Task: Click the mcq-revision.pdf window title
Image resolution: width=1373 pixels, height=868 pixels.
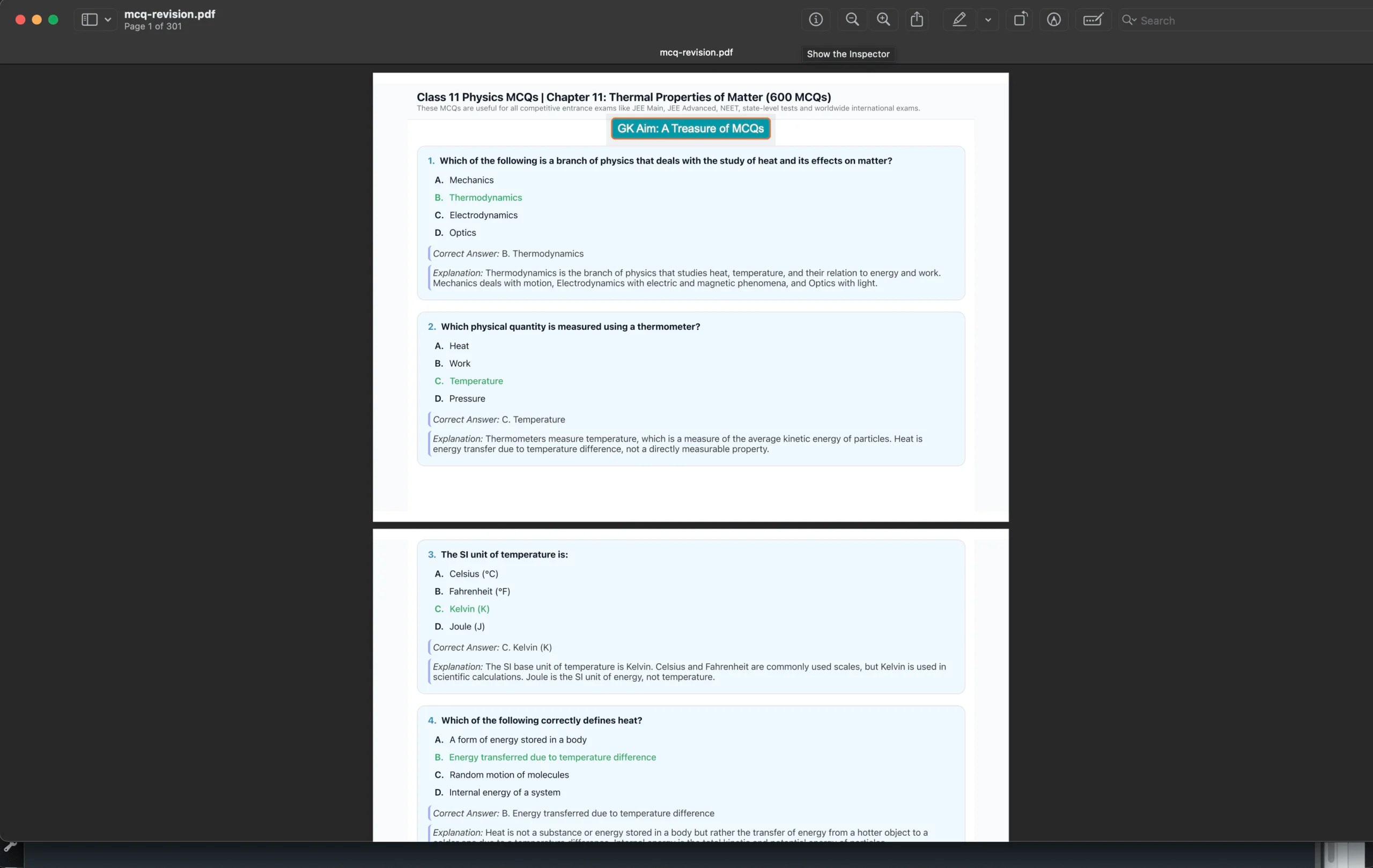Action: (x=169, y=14)
